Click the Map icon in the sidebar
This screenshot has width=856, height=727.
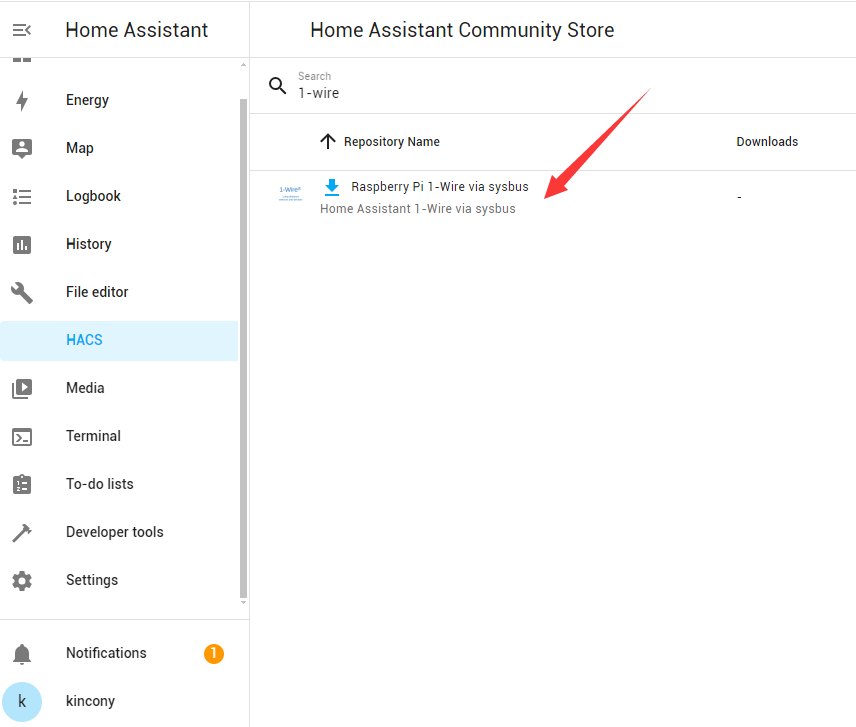[x=22, y=148]
